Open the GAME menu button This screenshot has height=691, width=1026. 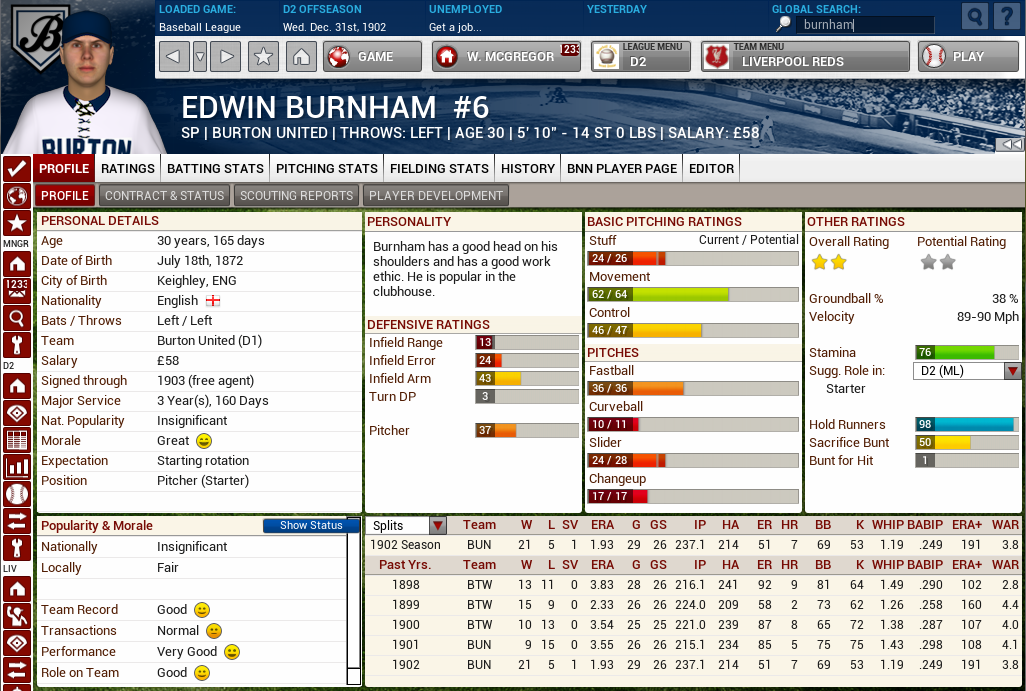[x=371, y=57]
